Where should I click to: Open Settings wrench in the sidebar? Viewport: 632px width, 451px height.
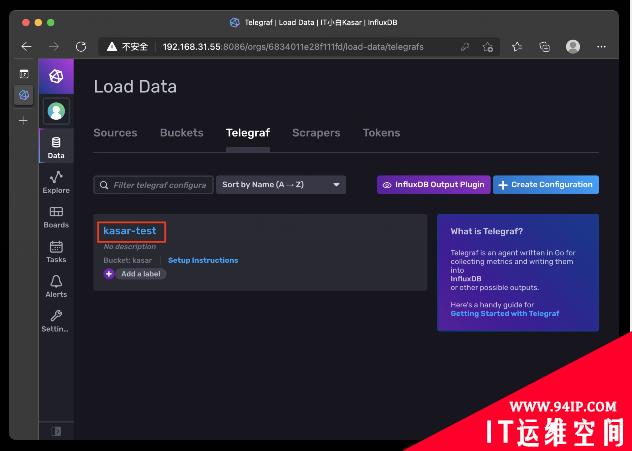(x=56, y=321)
